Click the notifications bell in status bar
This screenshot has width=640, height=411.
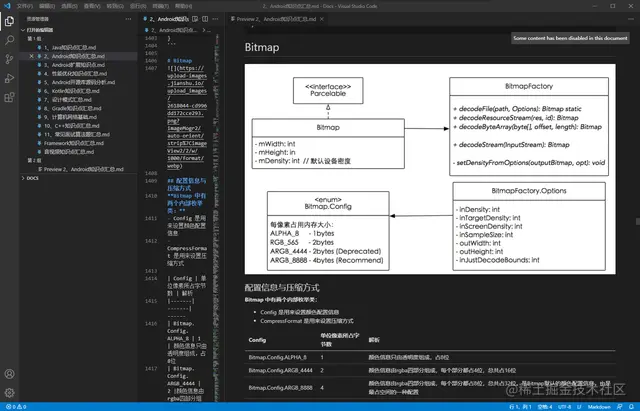631,407
